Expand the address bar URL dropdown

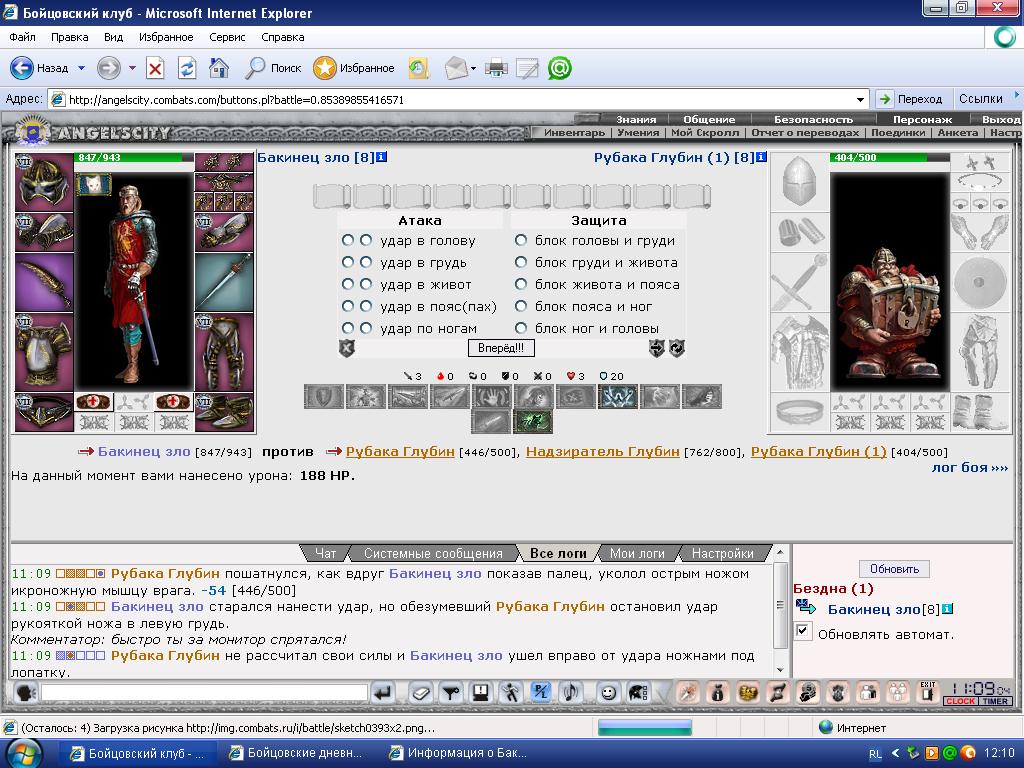click(x=860, y=100)
